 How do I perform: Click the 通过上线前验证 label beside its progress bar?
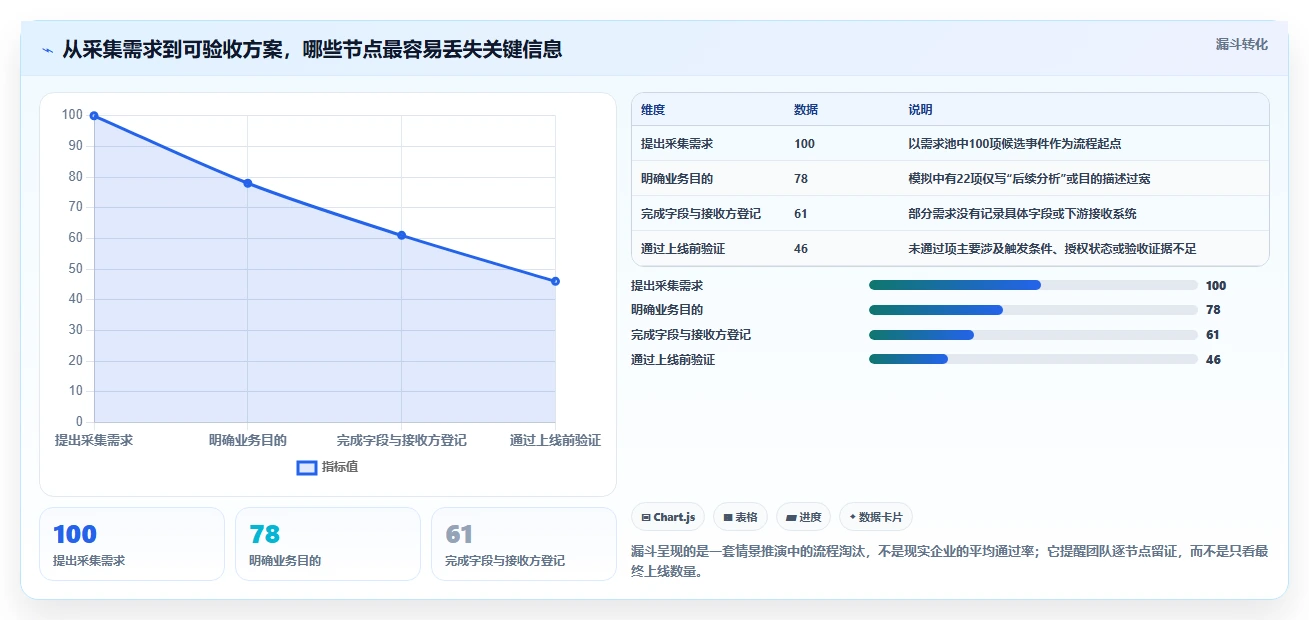tap(673, 360)
